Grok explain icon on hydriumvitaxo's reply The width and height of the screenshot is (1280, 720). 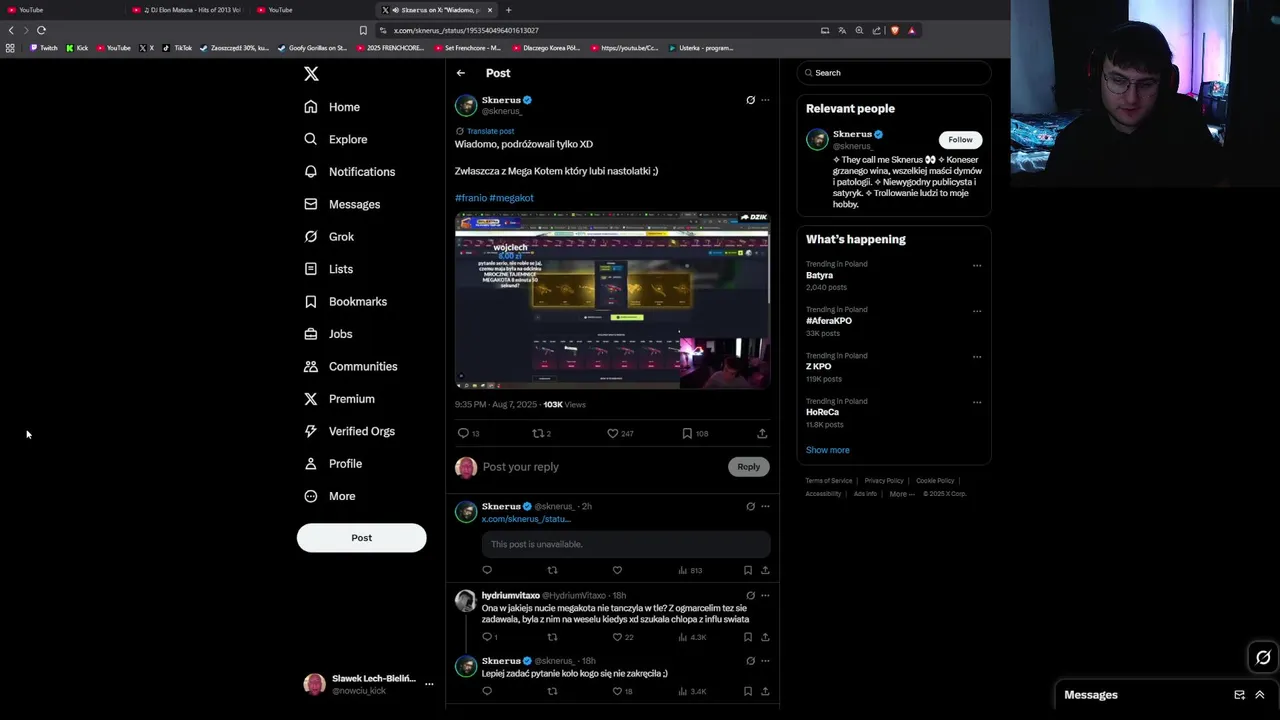[750, 595]
